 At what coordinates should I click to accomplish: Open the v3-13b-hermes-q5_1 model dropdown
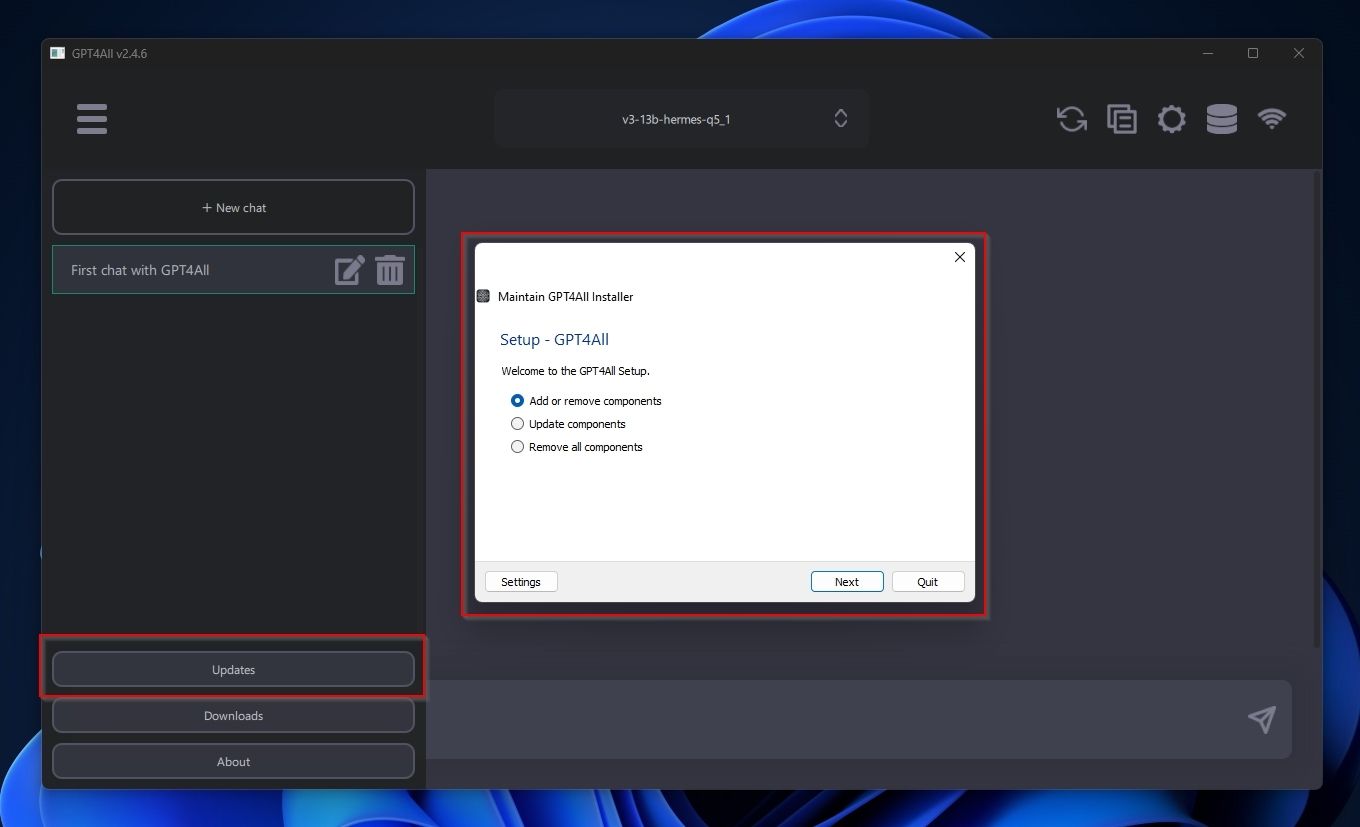click(x=676, y=119)
